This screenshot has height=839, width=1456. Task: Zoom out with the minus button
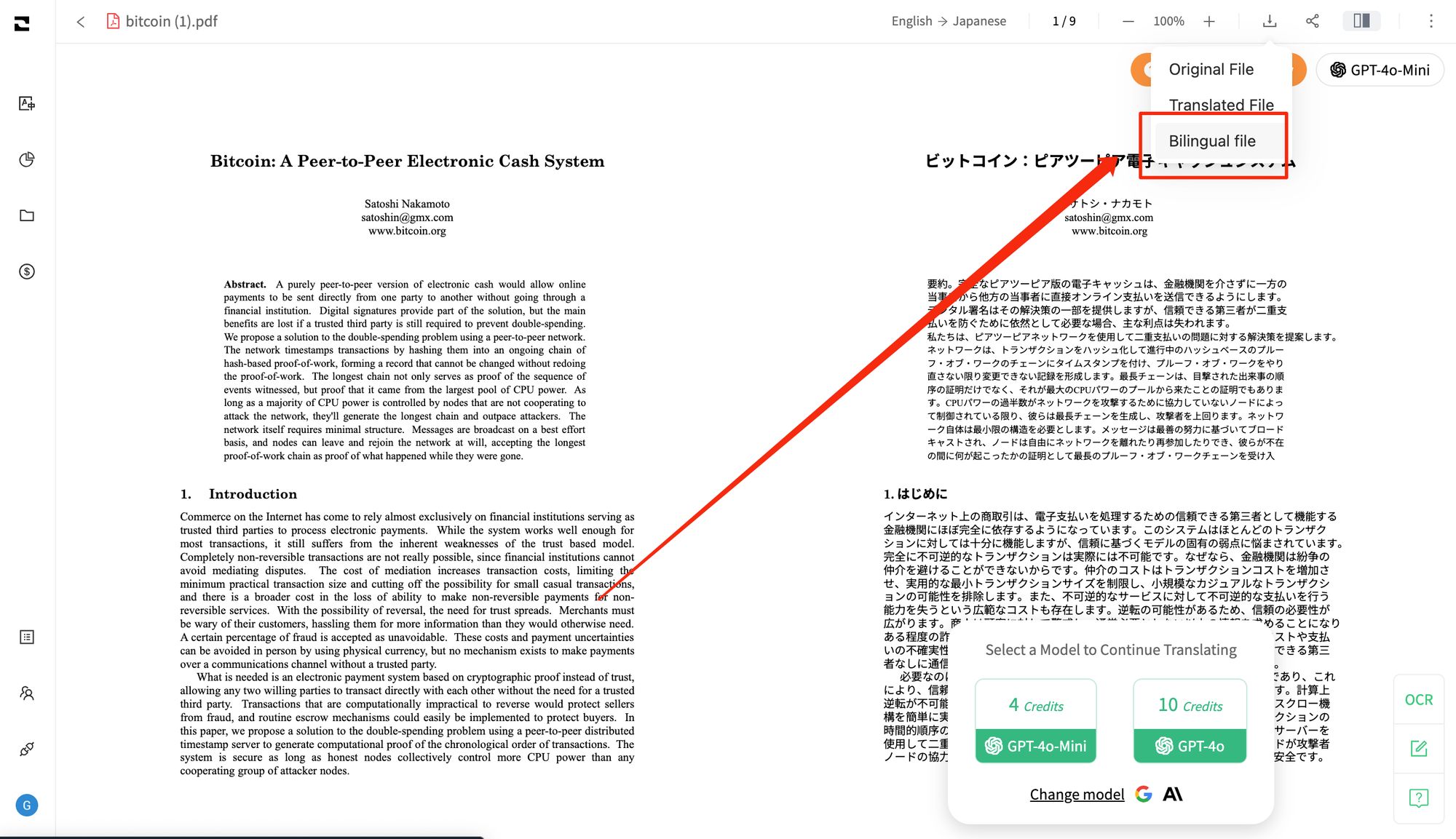1128,21
